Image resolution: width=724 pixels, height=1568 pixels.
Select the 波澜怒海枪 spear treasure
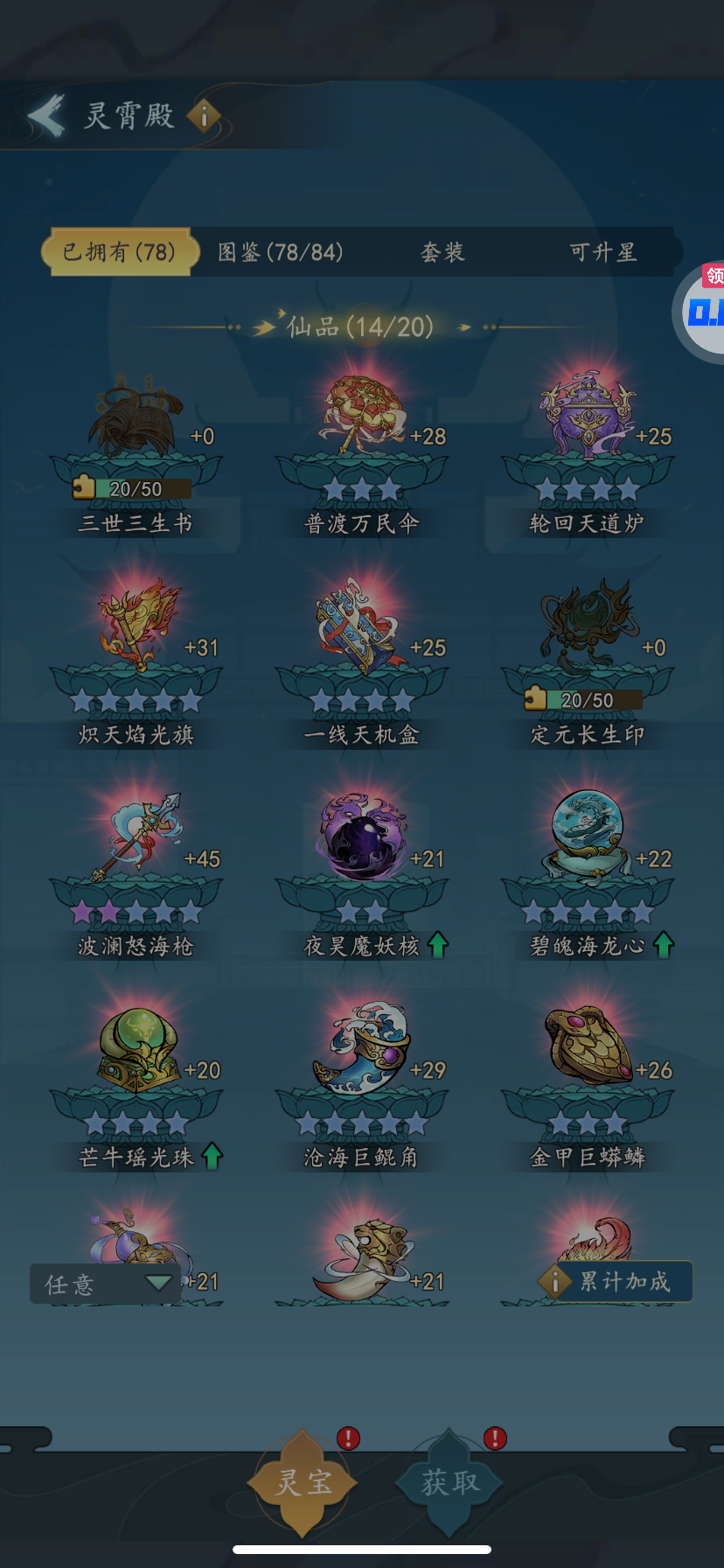(137, 837)
